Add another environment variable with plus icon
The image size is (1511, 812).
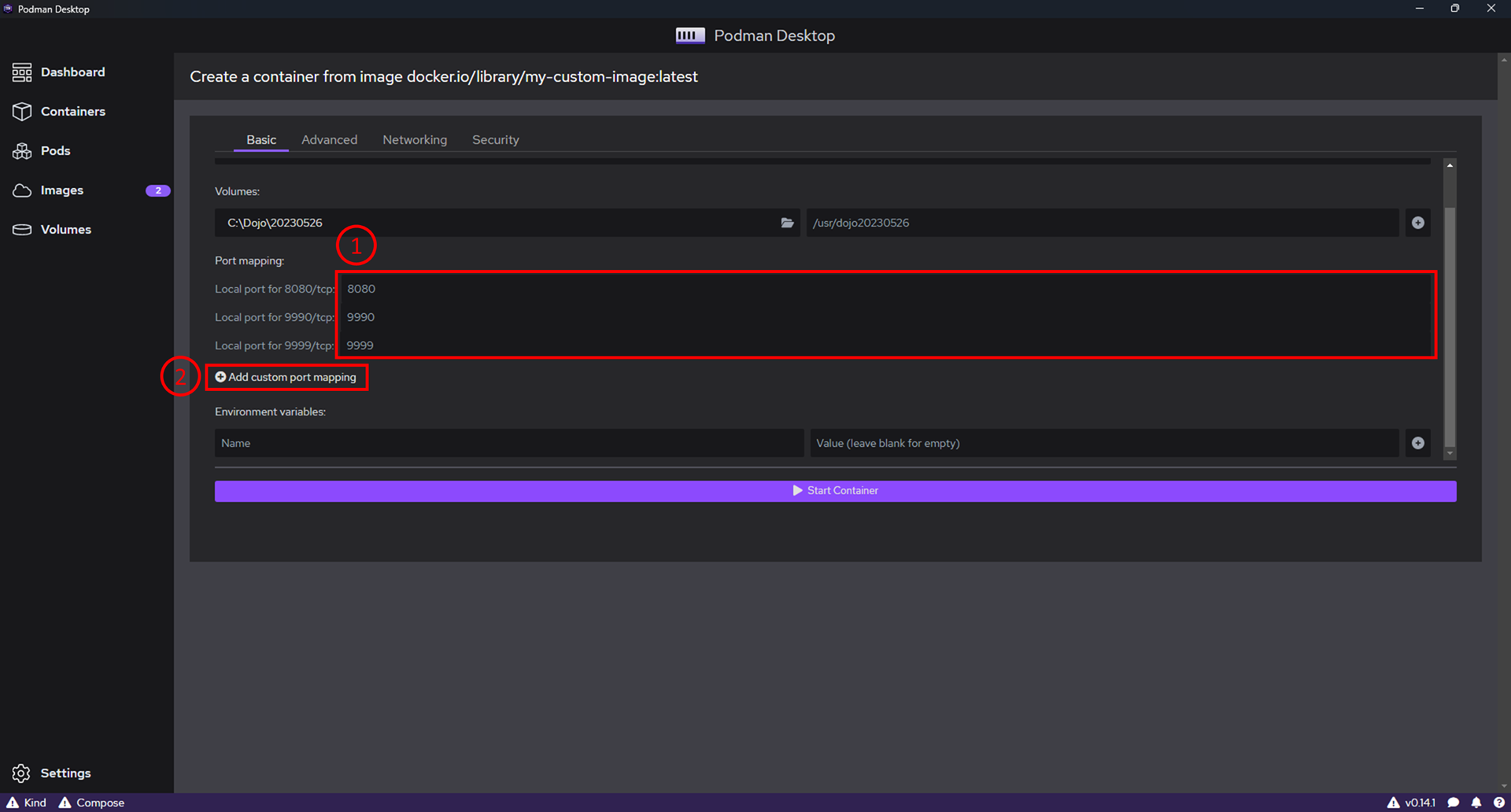(x=1418, y=443)
